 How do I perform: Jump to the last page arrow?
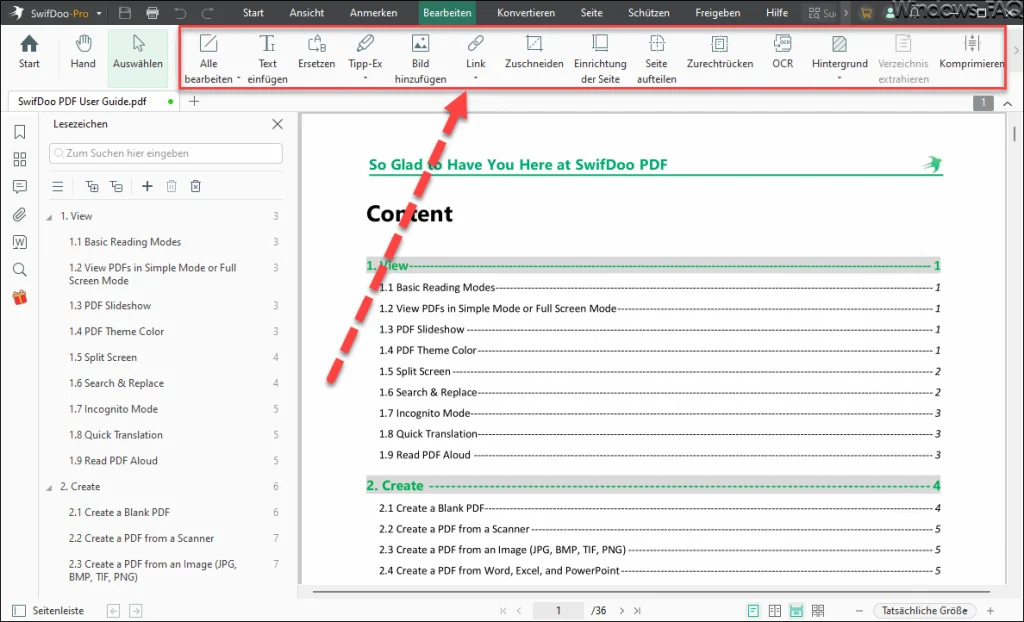(637, 610)
